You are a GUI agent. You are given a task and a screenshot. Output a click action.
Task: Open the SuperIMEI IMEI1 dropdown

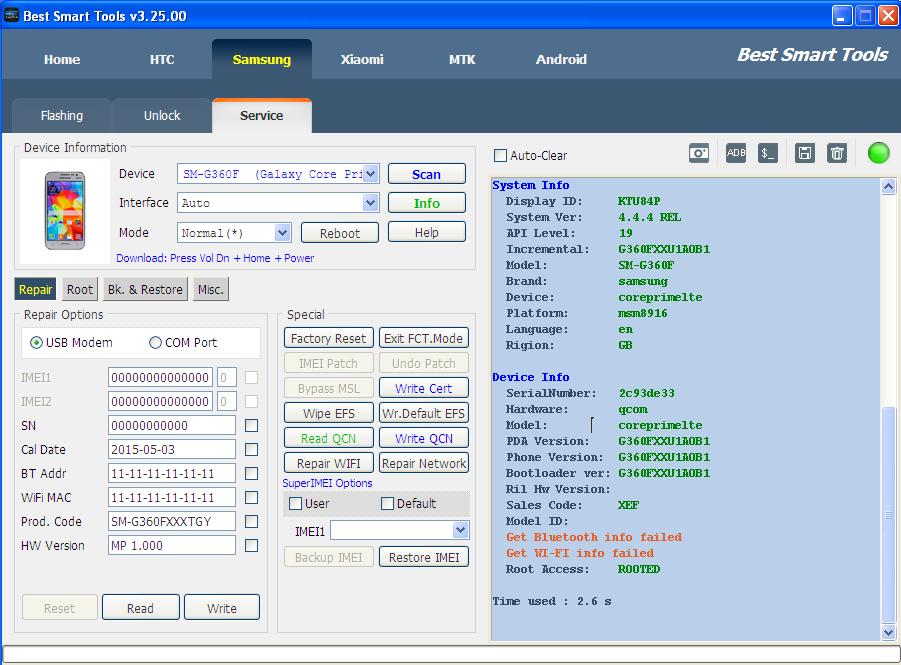coord(460,530)
